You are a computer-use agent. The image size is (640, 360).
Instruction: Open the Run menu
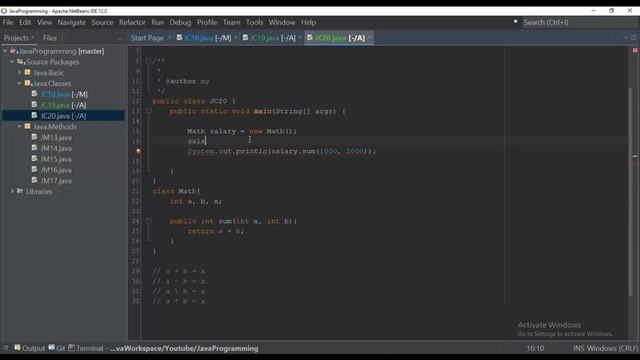(158, 22)
